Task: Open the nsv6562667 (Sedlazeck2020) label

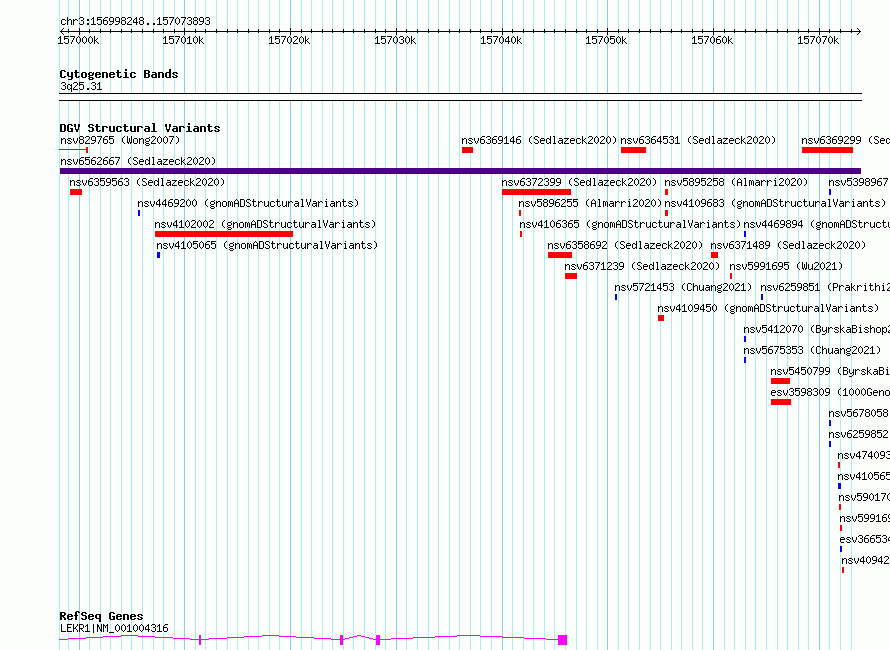Action: tap(138, 161)
